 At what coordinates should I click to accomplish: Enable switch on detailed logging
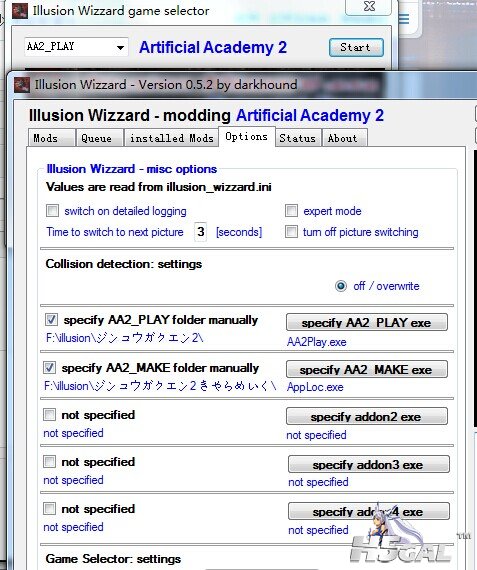52,210
